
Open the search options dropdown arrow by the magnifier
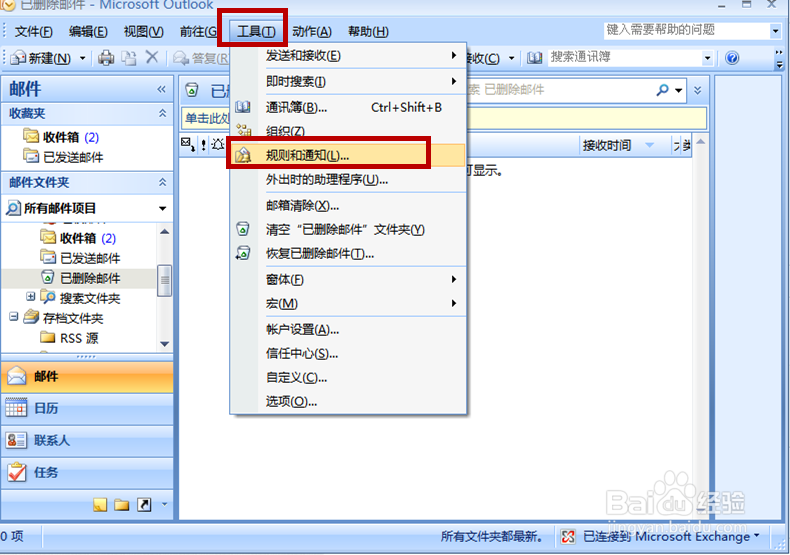point(679,91)
